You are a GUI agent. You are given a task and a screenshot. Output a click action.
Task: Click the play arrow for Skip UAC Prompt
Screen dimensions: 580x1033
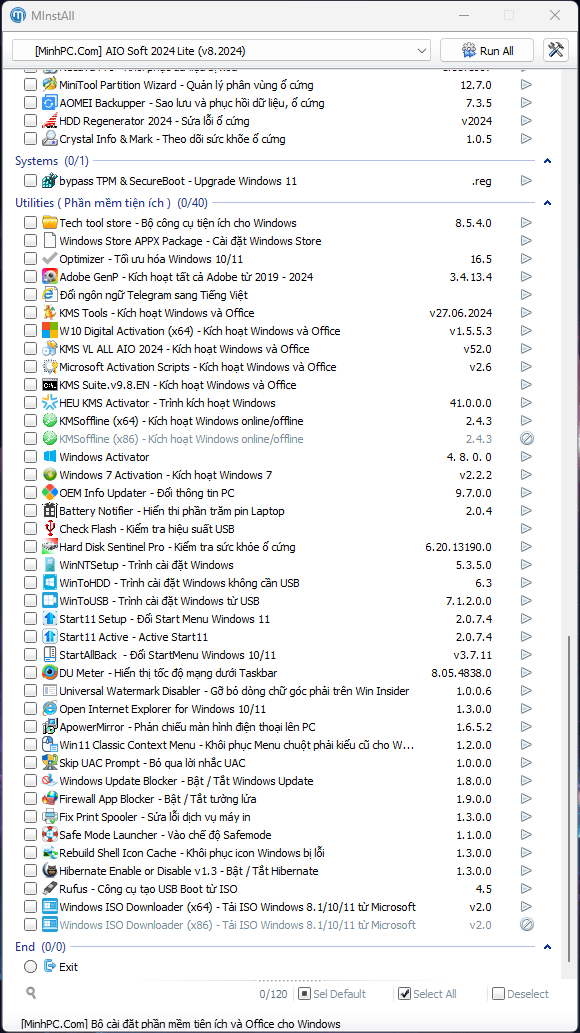tap(526, 763)
